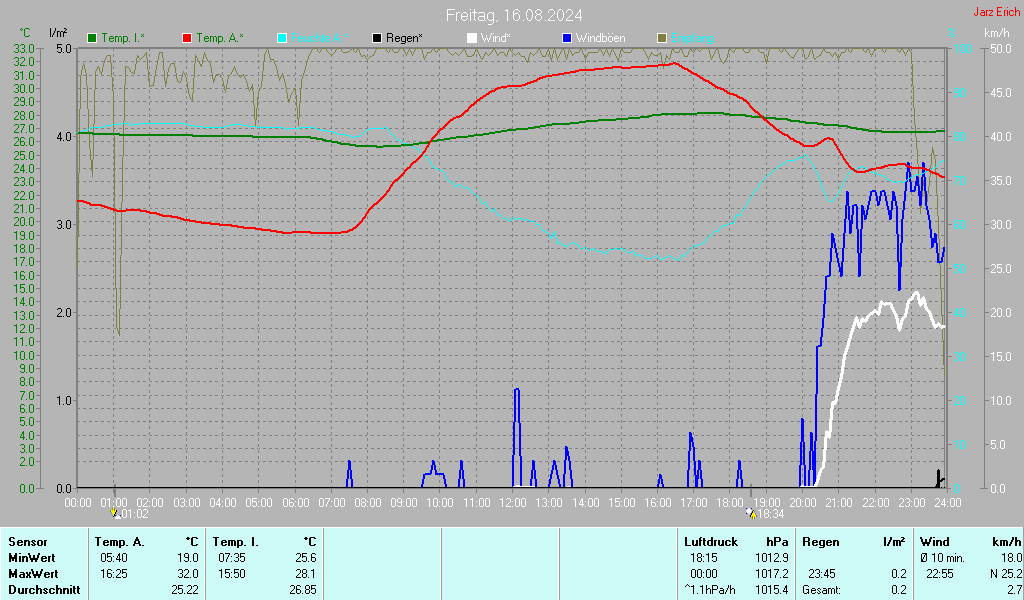Click the 12:00 time axis label
The image size is (1024, 600).
click(513, 501)
